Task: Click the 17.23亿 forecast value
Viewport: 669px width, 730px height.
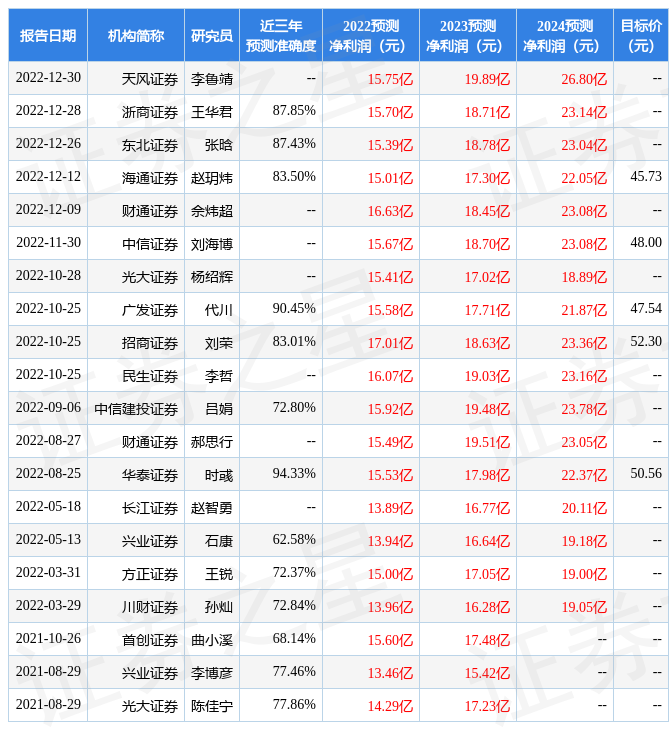Action: (x=487, y=706)
